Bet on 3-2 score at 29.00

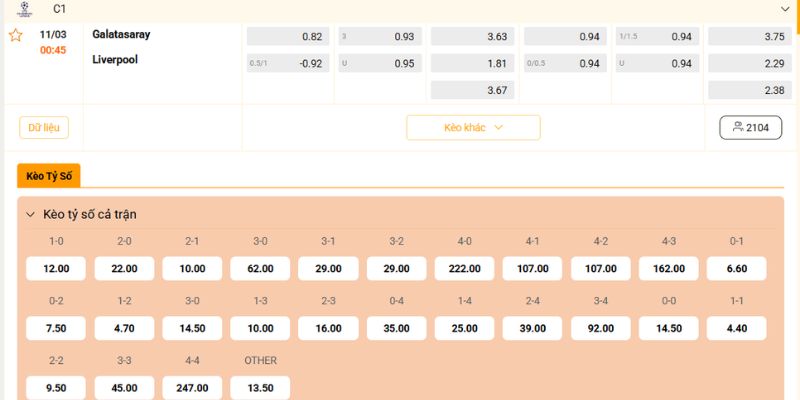tap(396, 268)
